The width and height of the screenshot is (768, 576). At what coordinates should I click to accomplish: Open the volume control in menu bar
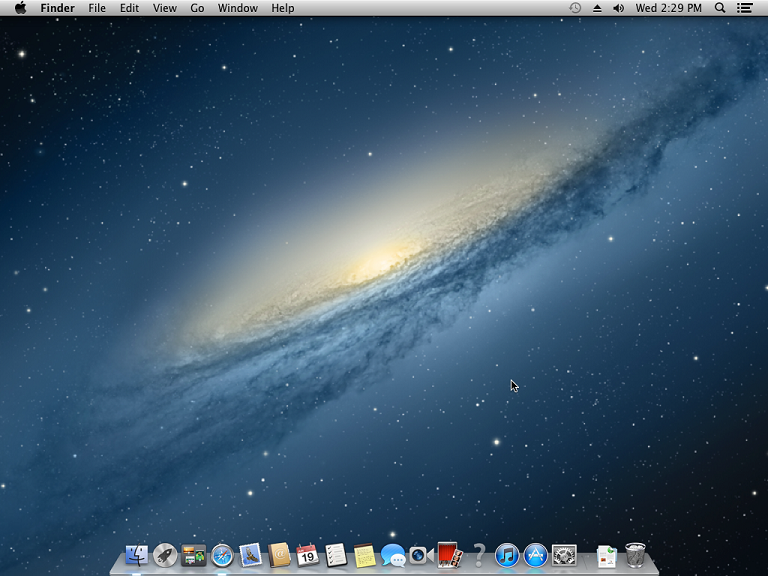(618, 8)
